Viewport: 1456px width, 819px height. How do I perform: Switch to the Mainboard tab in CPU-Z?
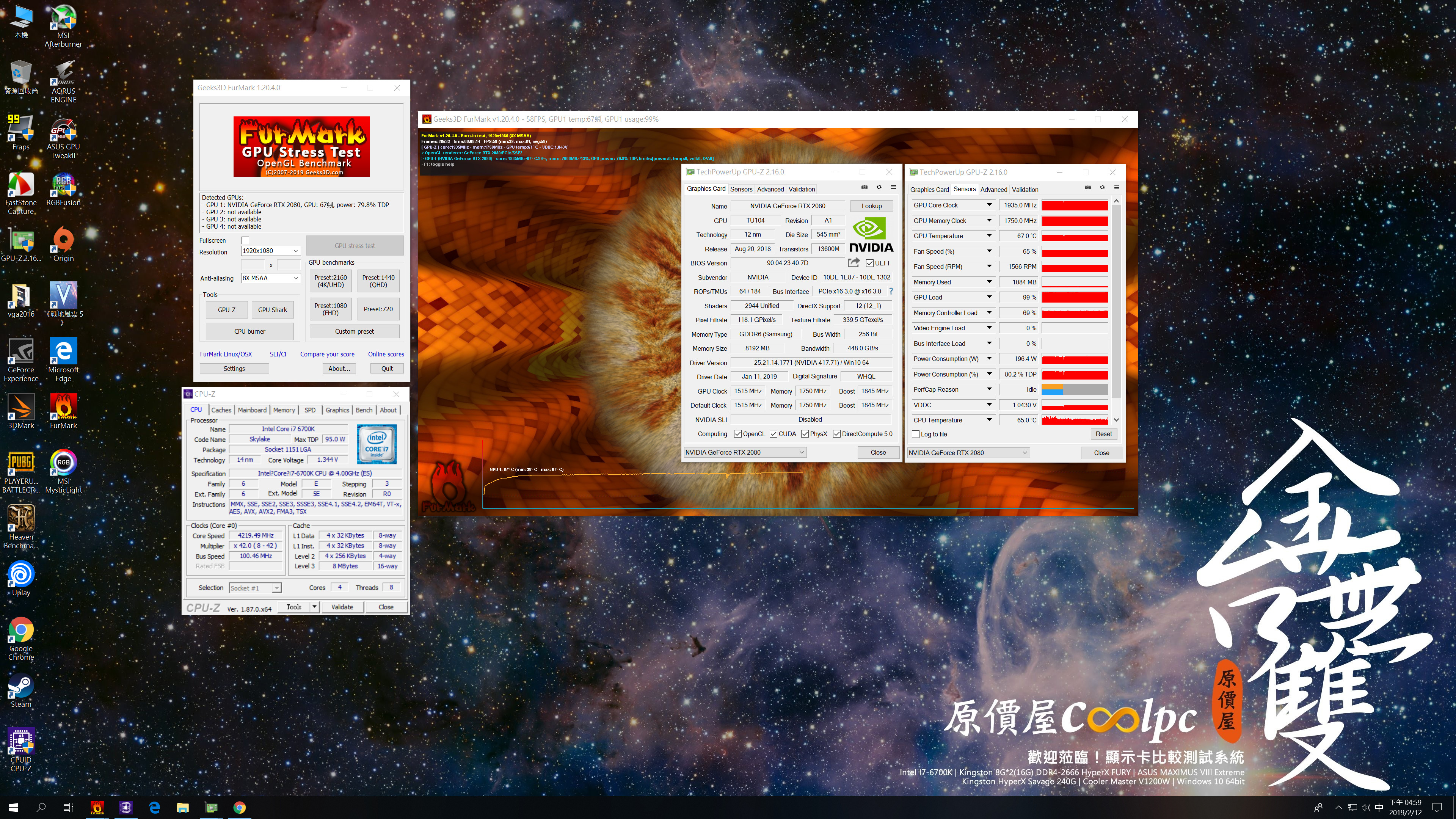[252, 410]
